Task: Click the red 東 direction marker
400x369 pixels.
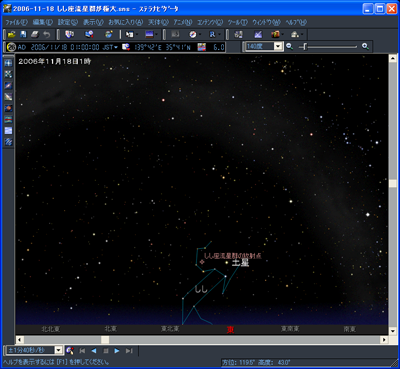Action: point(230,330)
